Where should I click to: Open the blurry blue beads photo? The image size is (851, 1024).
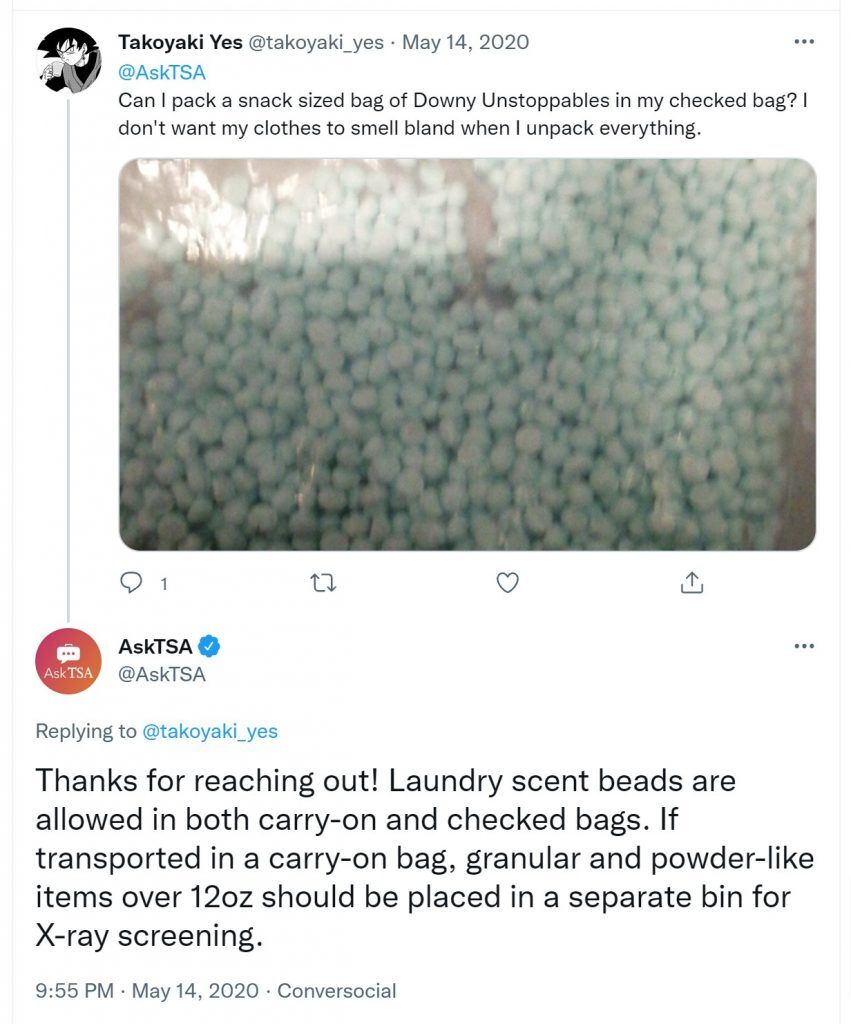(468, 355)
